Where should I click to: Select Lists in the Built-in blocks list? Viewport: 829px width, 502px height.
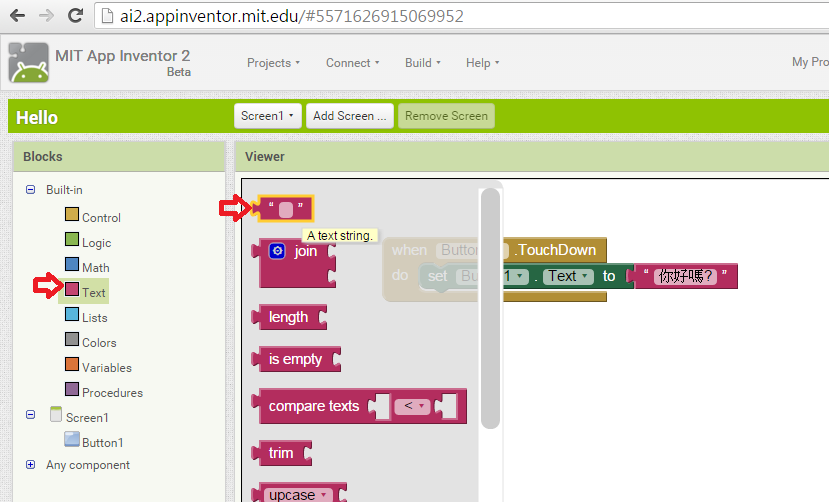(x=95, y=318)
